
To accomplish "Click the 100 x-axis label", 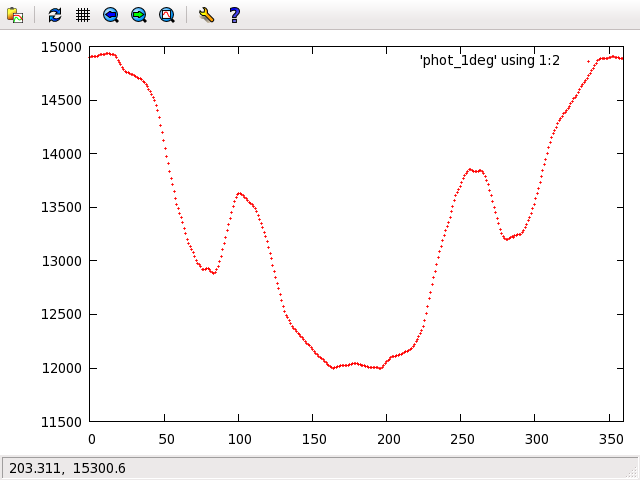I will (240, 439).
